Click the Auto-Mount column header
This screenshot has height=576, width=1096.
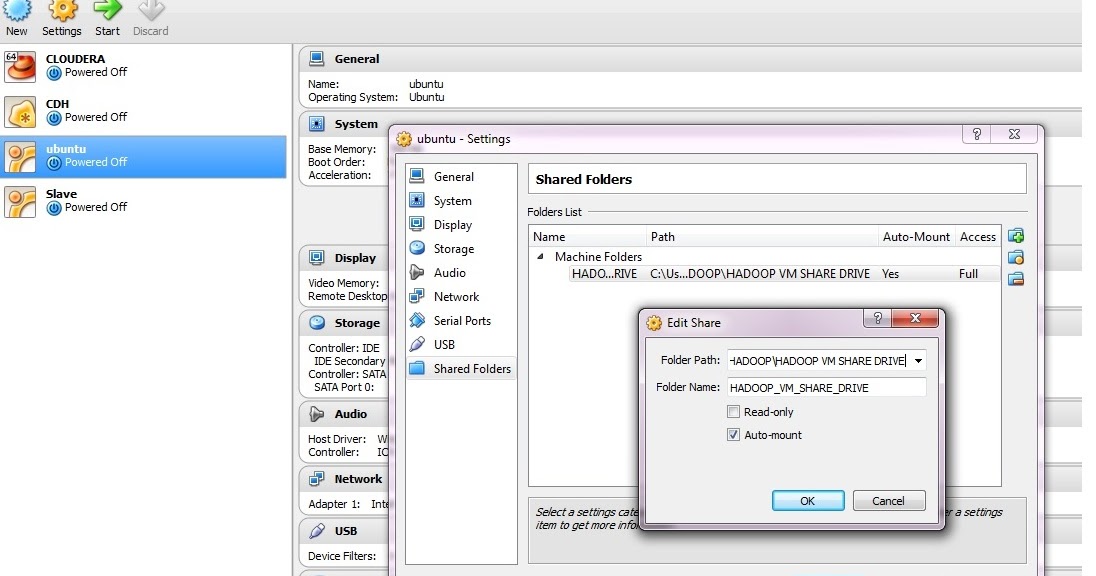[916, 236]
